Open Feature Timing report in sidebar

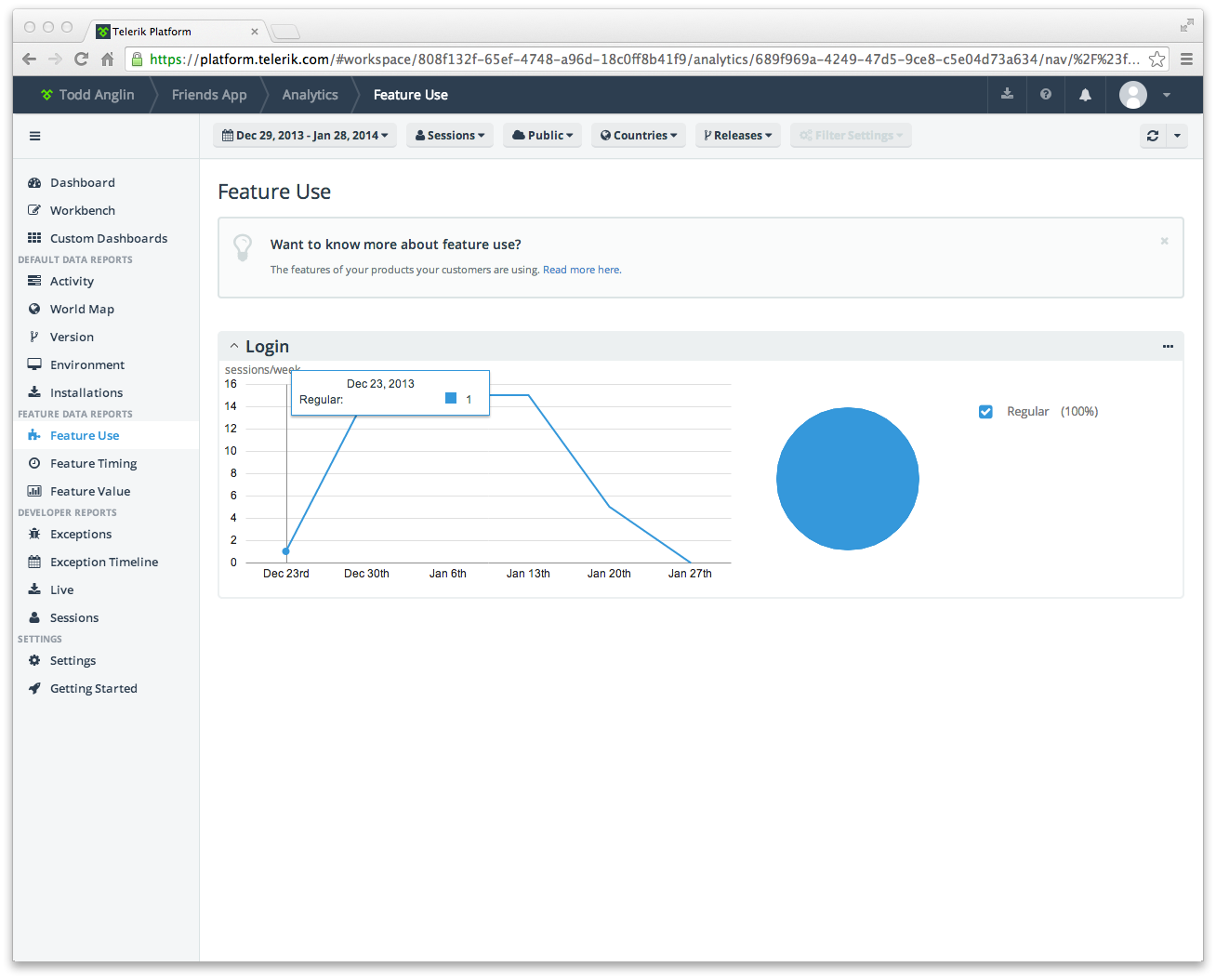tap(93, 463)
